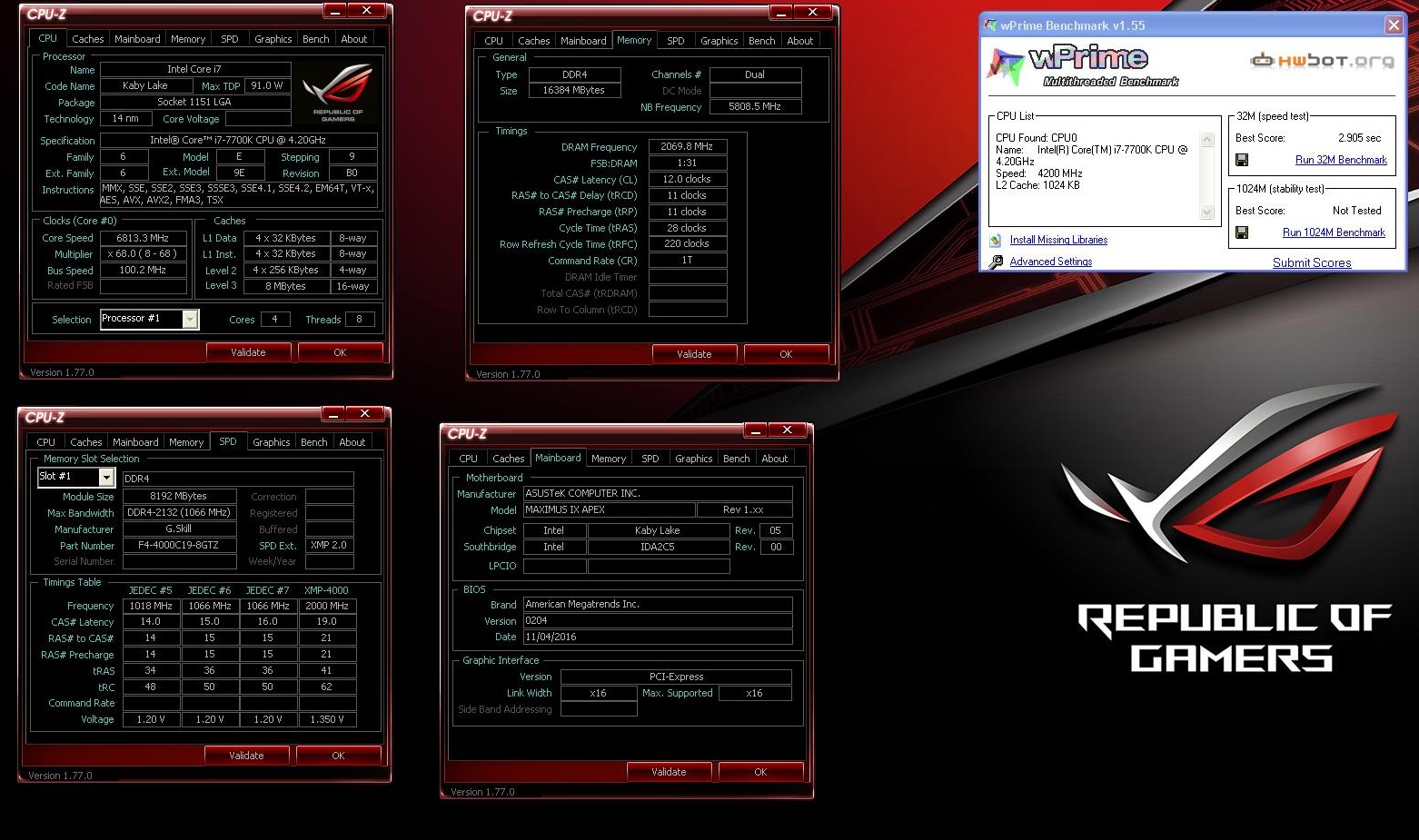Run the 32M Benchmark link
The height and width of the screenshot is (840, 1419).
(1341, 160)
